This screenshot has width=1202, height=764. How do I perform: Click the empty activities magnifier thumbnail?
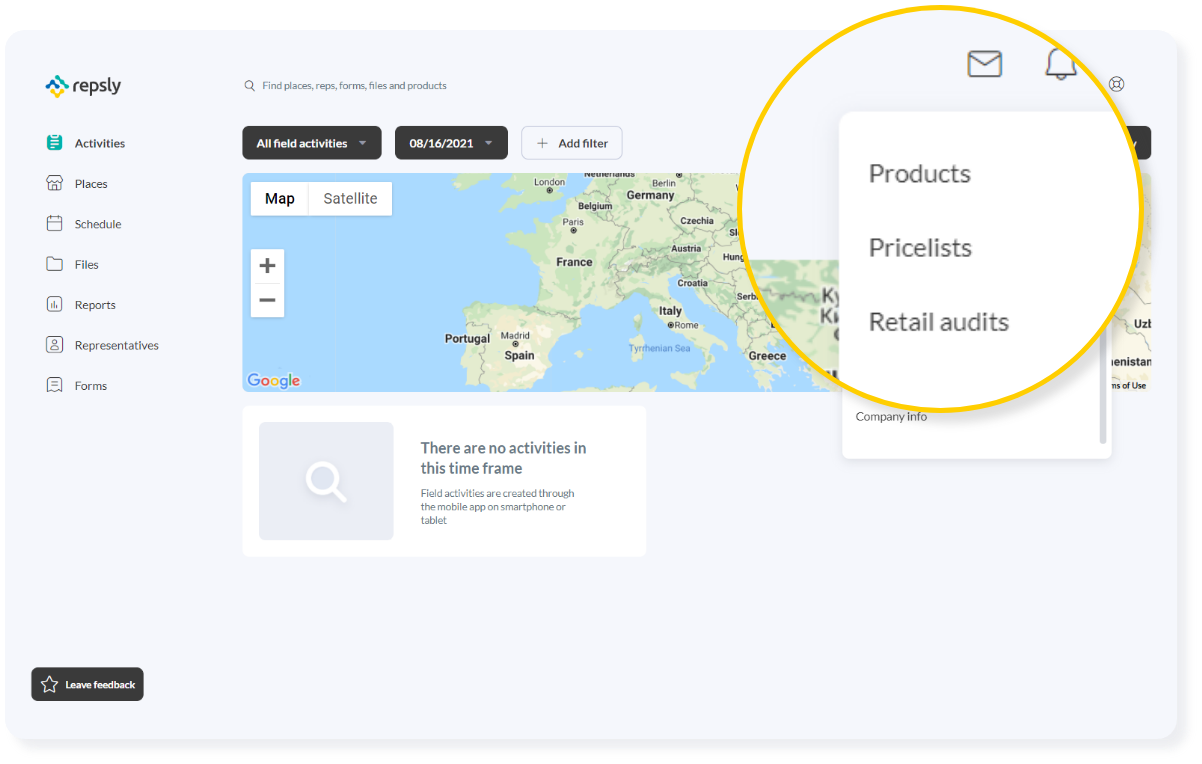click(326, 481)
